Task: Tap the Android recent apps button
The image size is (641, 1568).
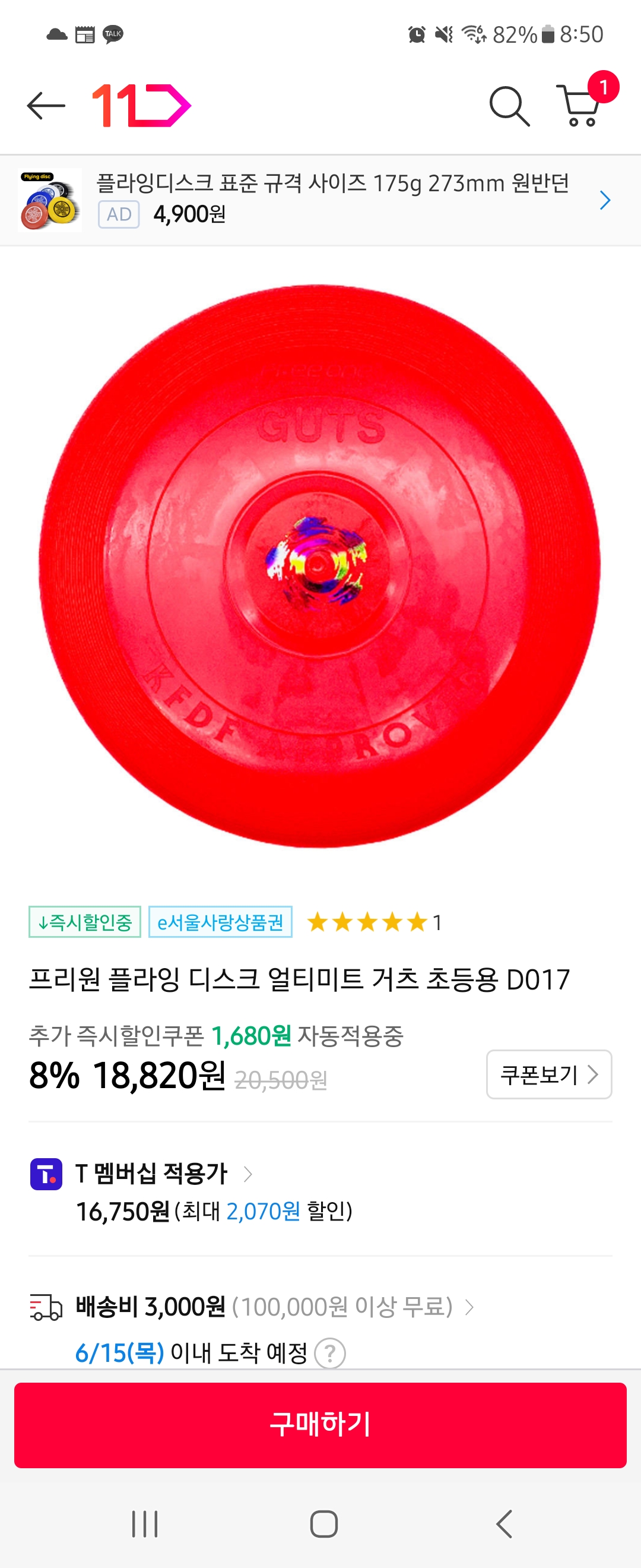Action: [145, 1523]
